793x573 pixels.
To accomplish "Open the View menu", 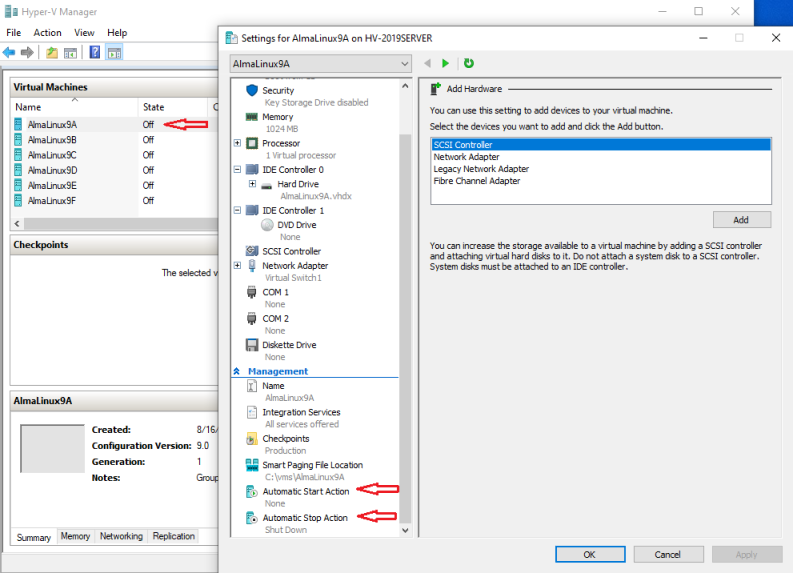I will [x=84, y=33].
